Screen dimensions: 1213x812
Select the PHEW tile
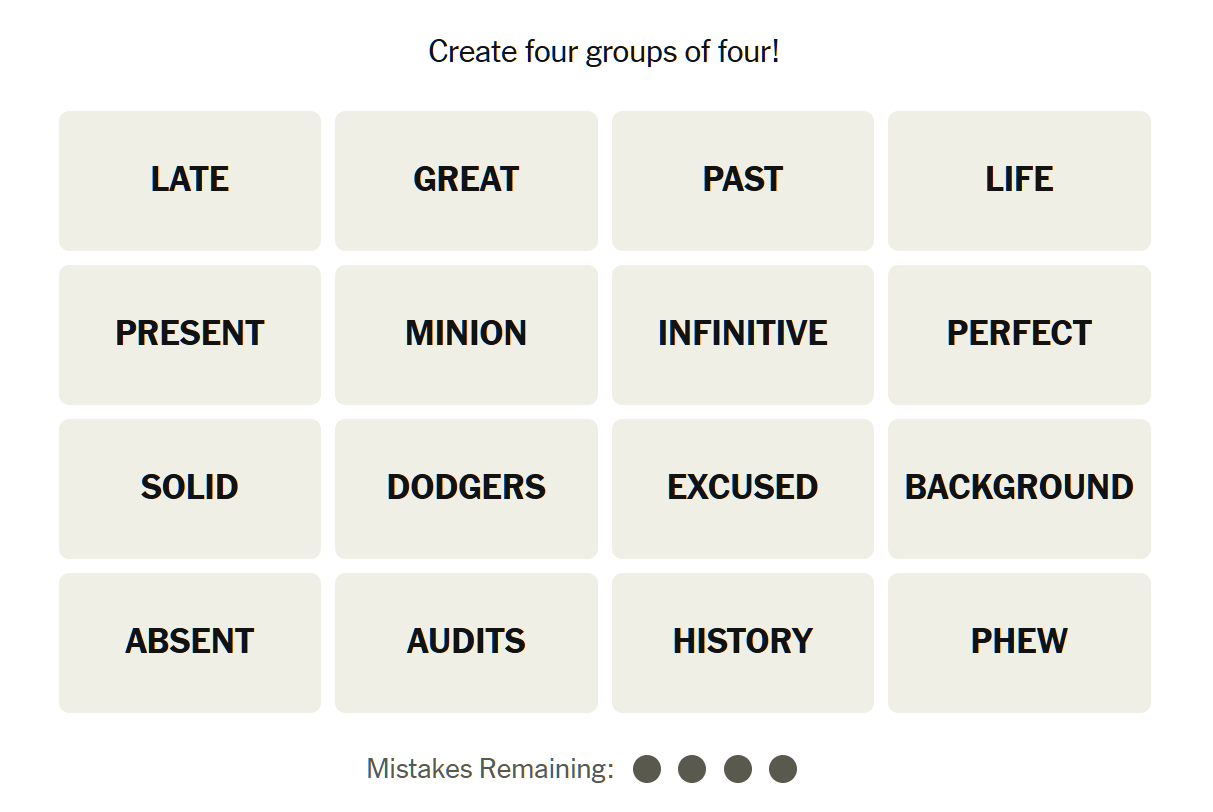tap(1019, 642)
